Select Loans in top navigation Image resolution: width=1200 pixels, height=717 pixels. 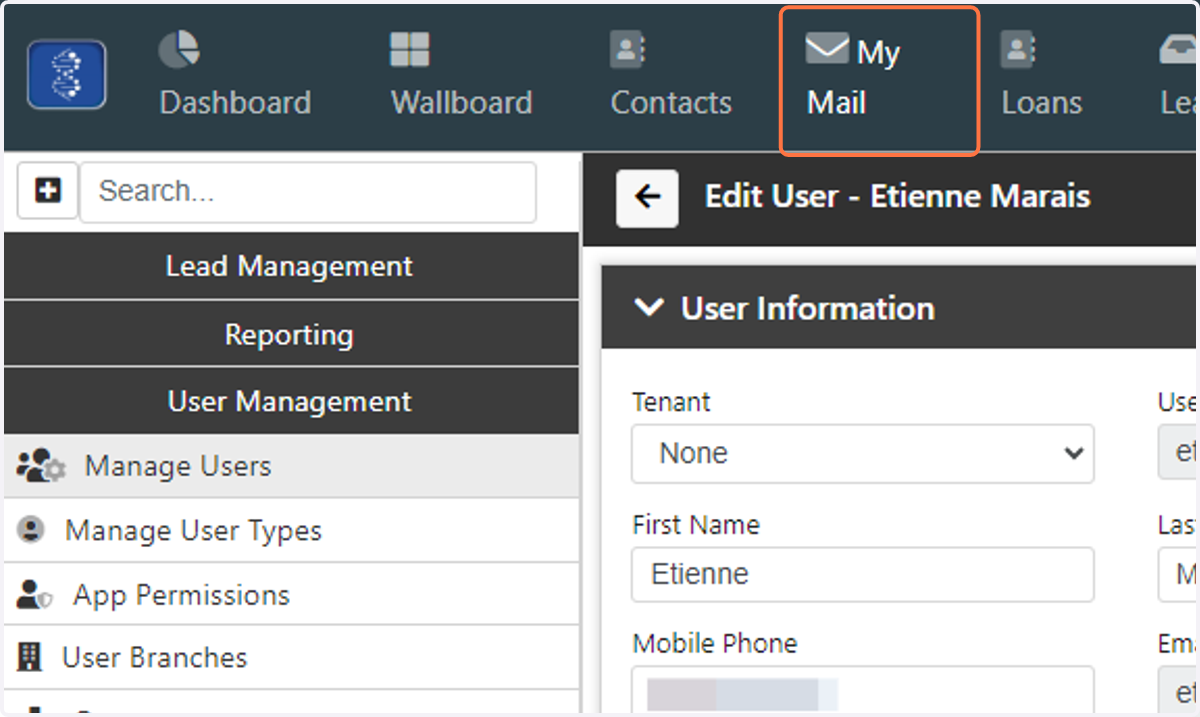coord(1042,75)
